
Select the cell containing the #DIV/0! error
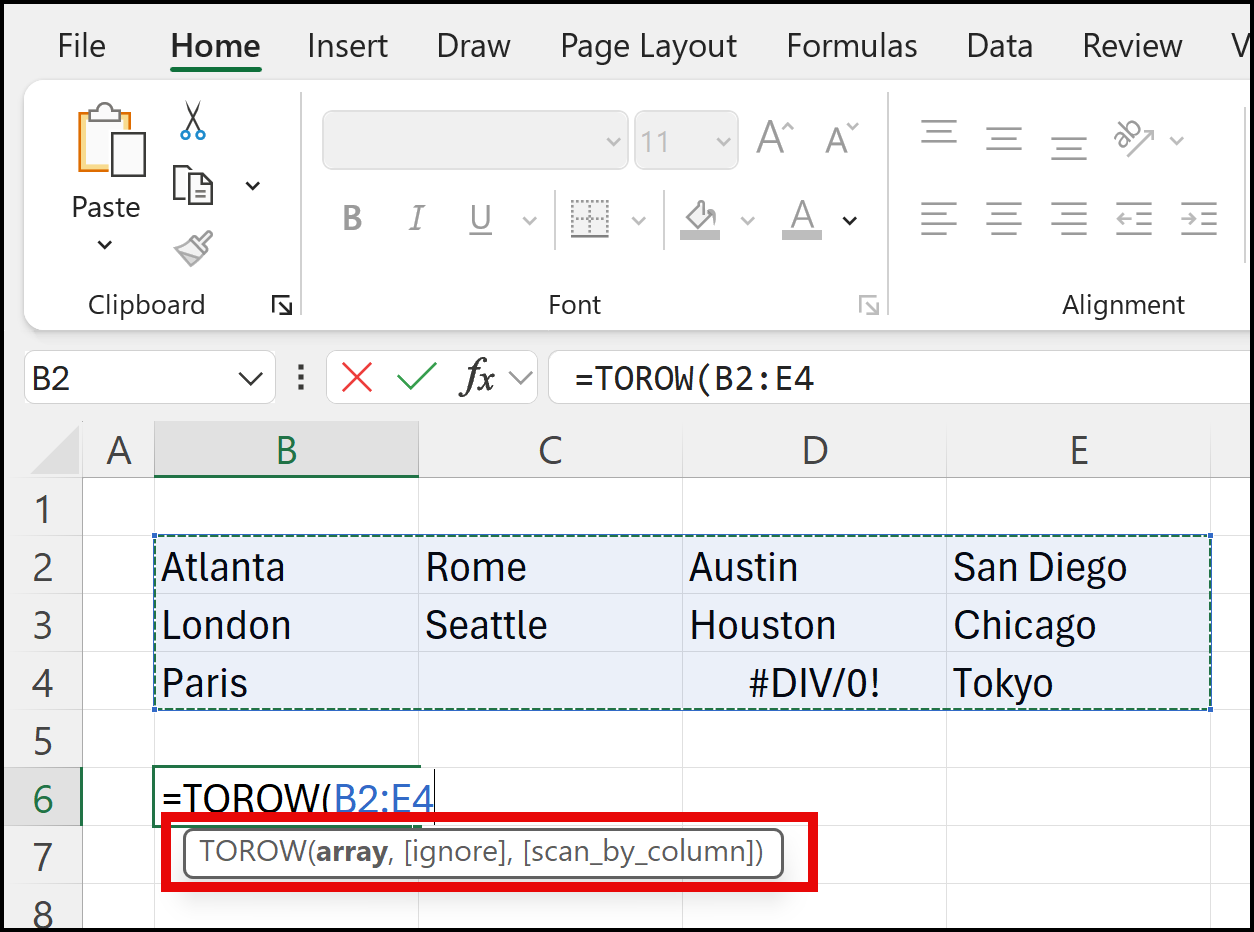coord(814,683)
